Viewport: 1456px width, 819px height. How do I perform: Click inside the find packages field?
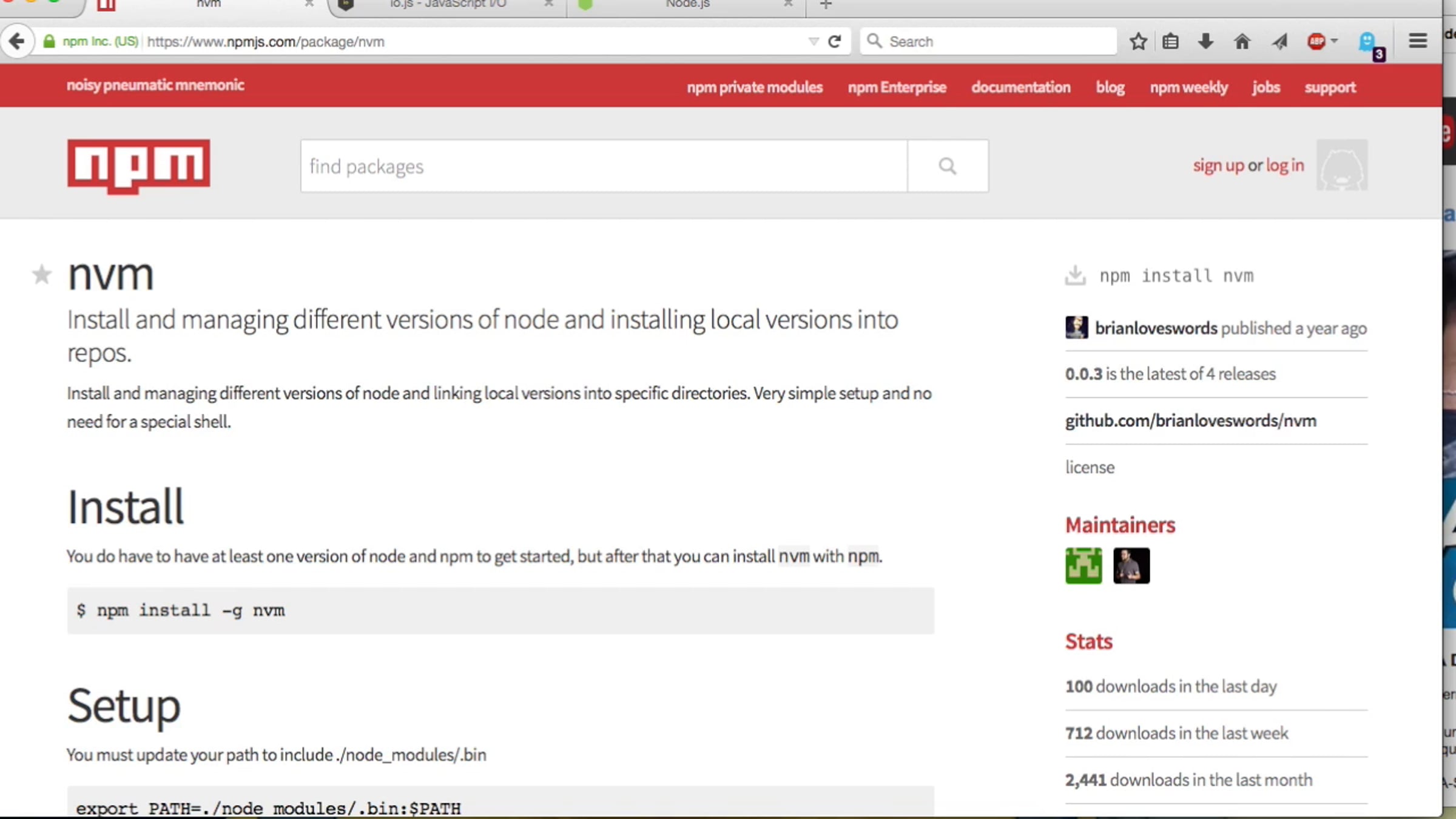coord(604,166)
